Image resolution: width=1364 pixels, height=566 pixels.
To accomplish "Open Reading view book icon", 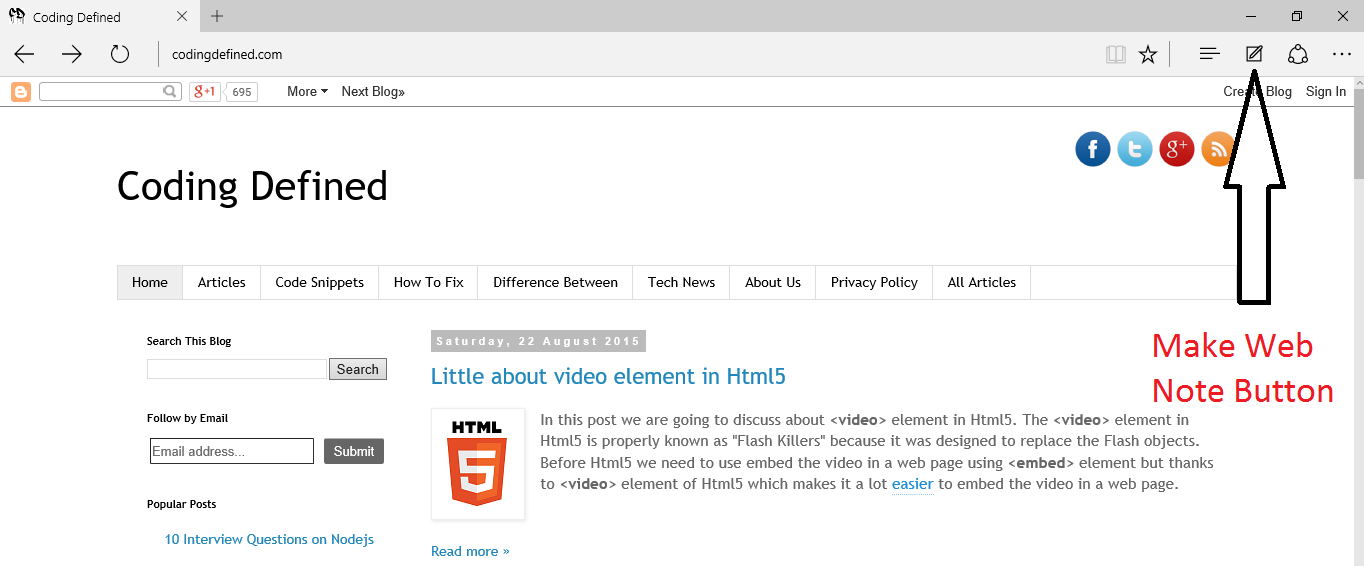I will click(x=1115, y=54).
